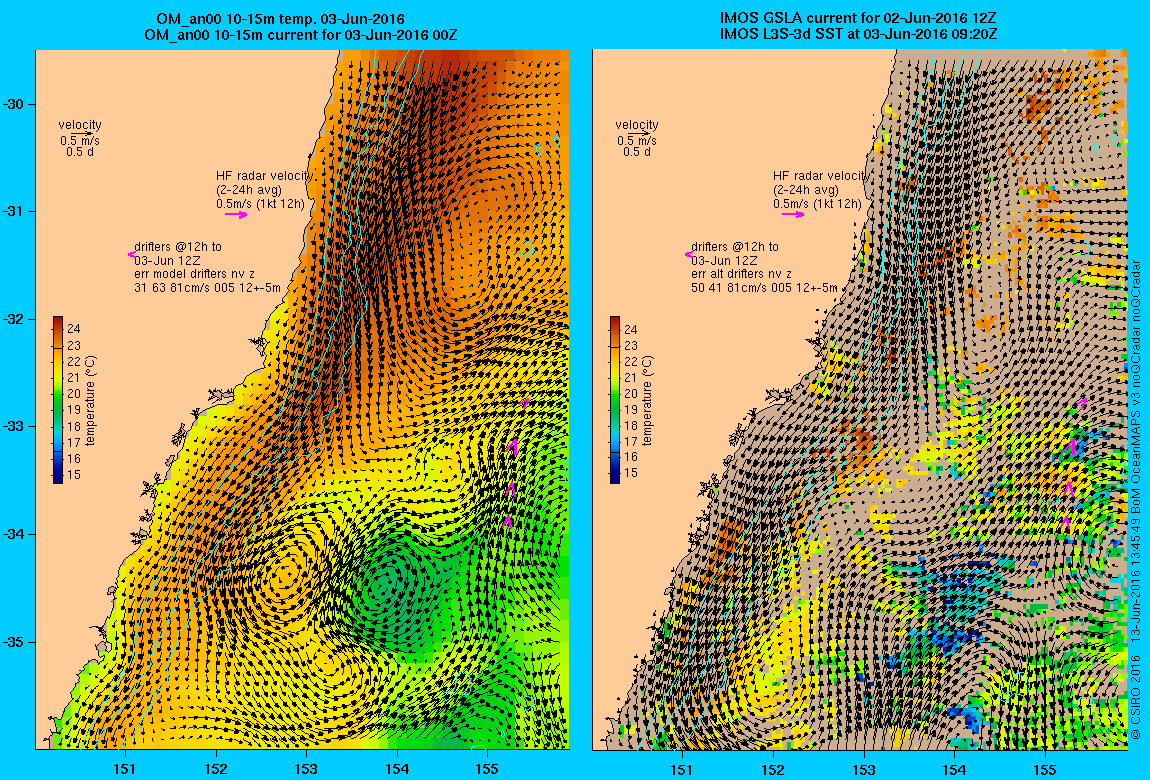Select the title 'OM_an00 10-15m temp. 03-Jun-2016'
This screenshot has height=780, width=1150.
(280, 19)
